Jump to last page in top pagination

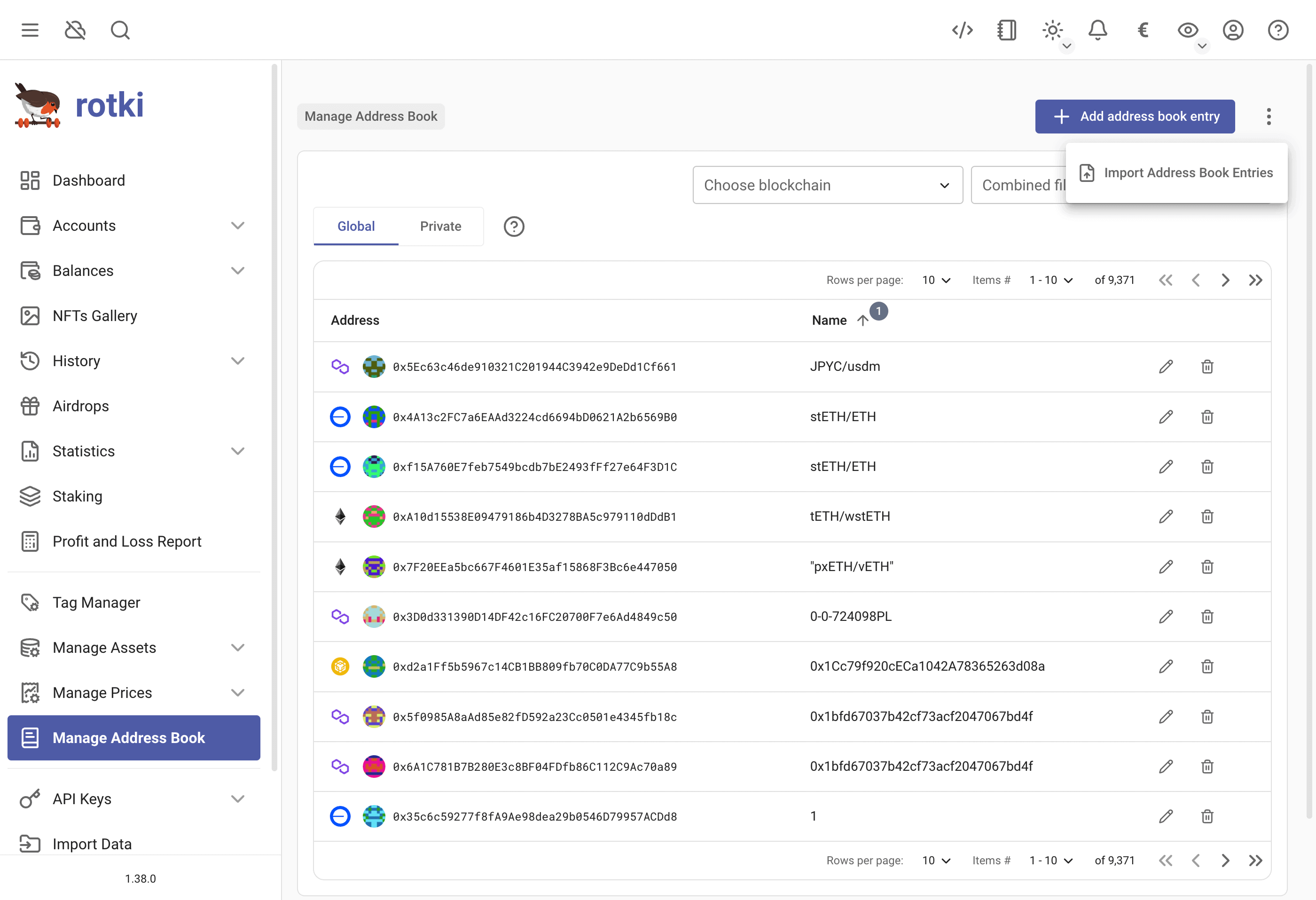[1255, 281]
